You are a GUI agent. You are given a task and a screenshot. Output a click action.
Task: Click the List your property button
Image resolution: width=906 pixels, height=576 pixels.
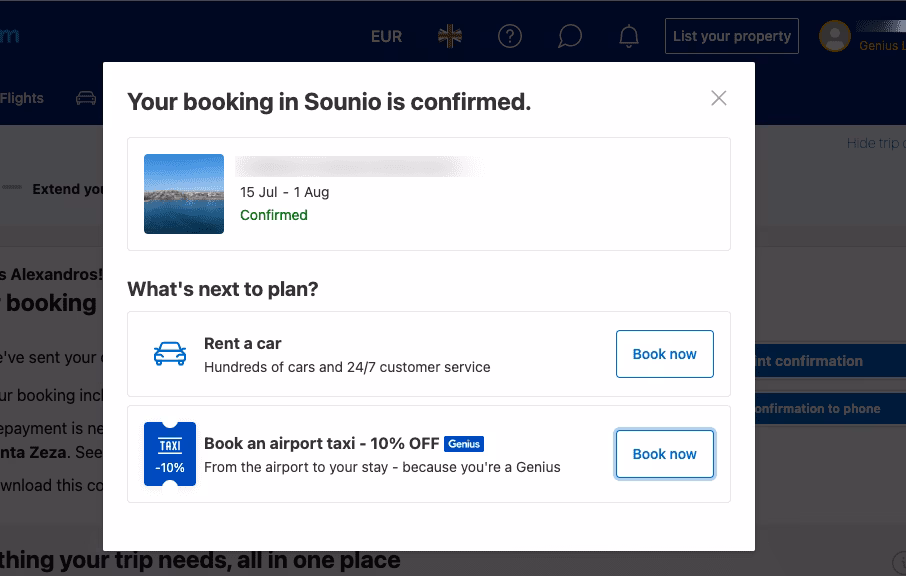[731, 36]
